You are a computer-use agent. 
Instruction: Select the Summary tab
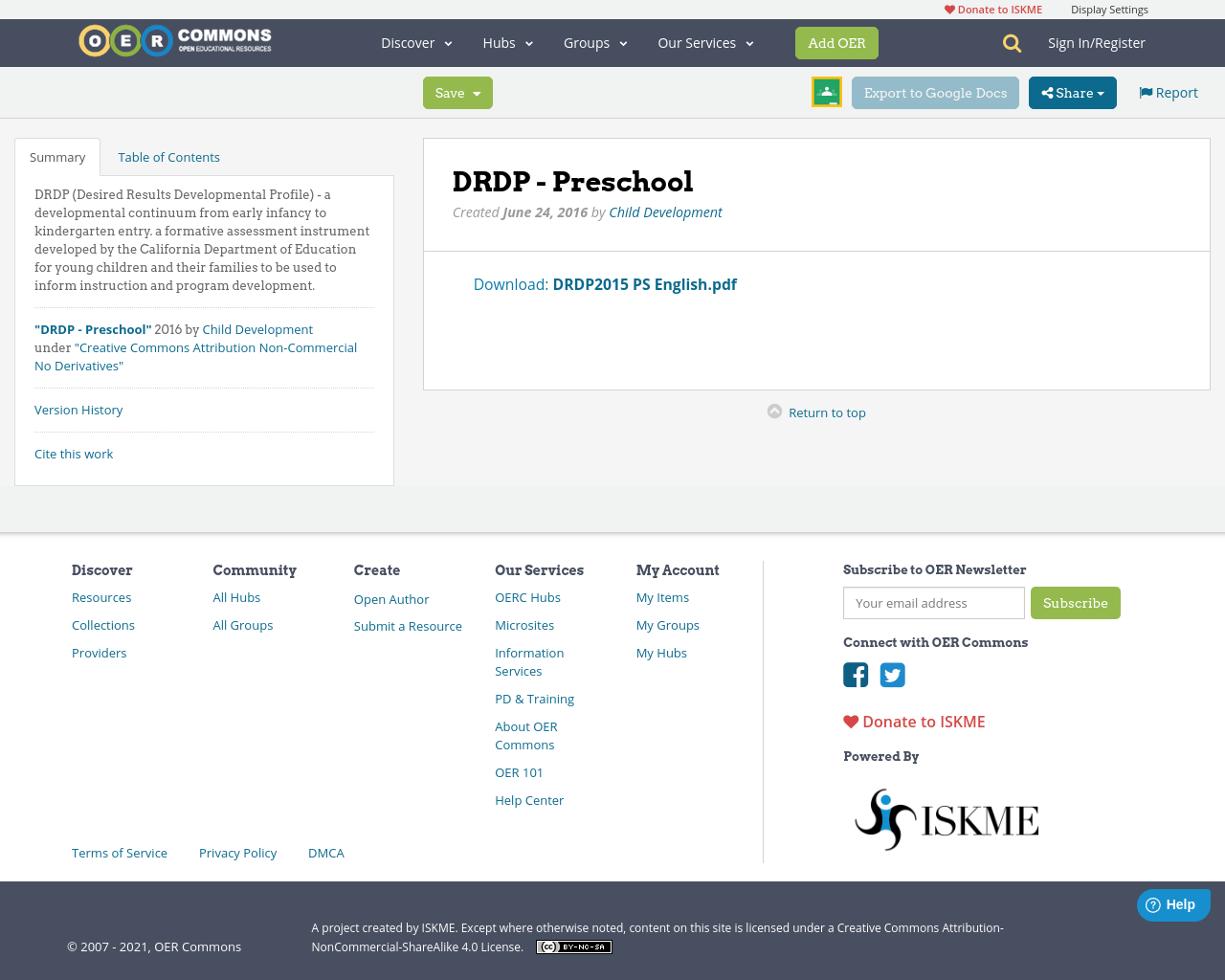[x=57, y=156]
